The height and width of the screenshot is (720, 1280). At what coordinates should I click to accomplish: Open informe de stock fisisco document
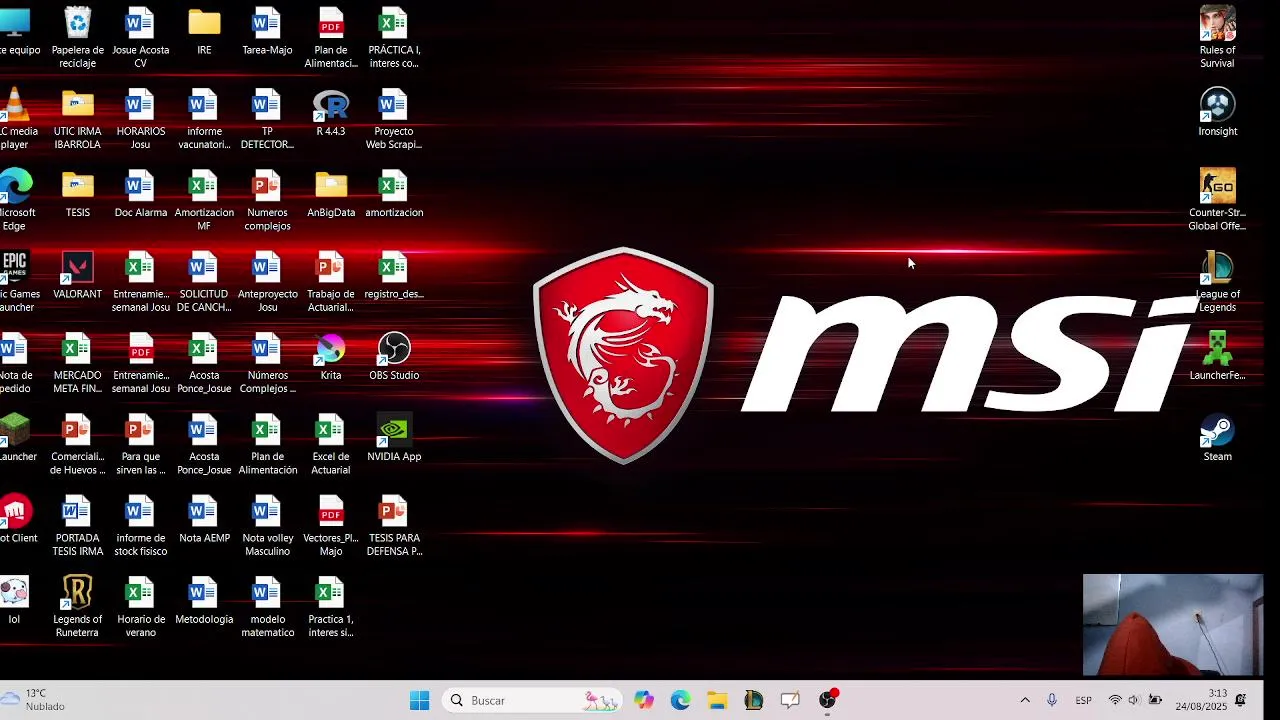pyautogui.click(x=140, y=525)
